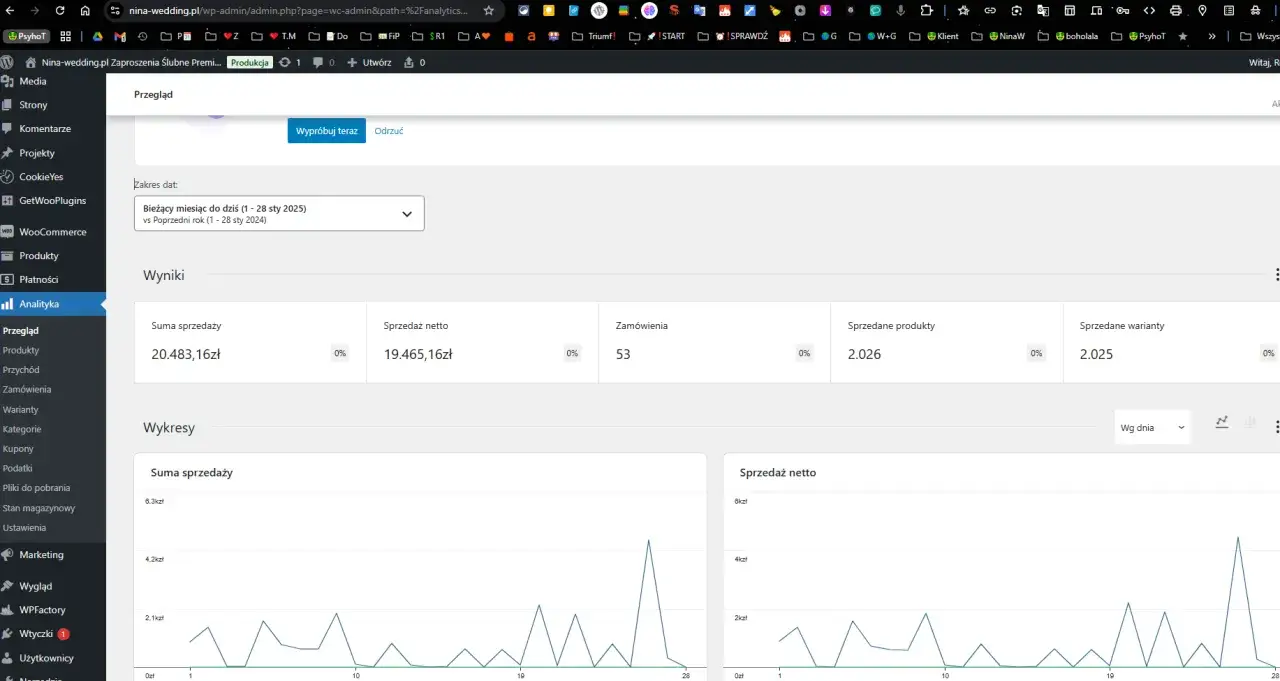This screenshot has height=681, width=1280.
Task: Open Produkty analytics submenu item
Action: click(x=21, y=350)
